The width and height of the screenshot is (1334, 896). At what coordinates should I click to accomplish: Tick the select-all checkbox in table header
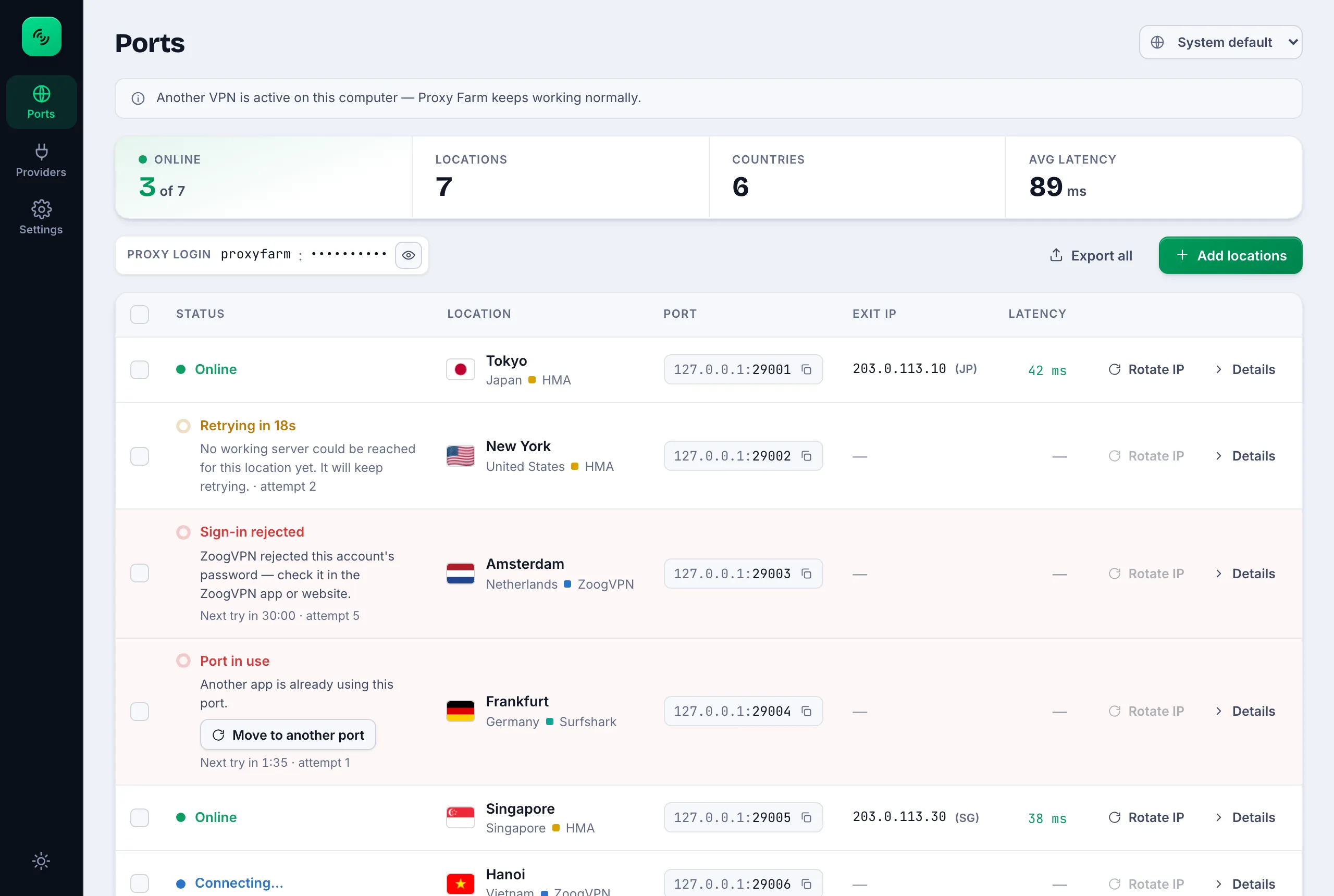(x=140, y=314)
